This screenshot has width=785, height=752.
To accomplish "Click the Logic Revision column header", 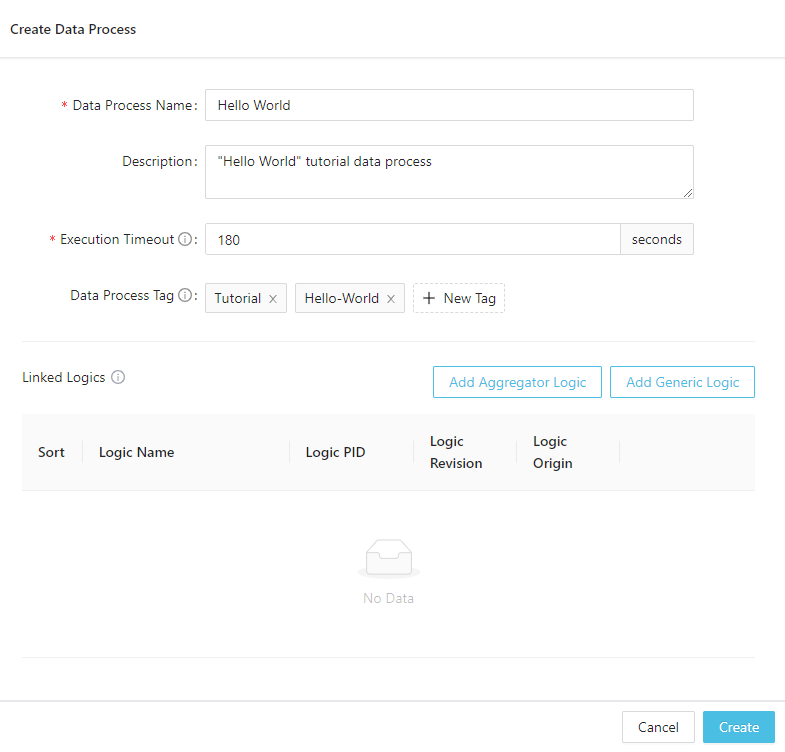I will pos(456,453).
